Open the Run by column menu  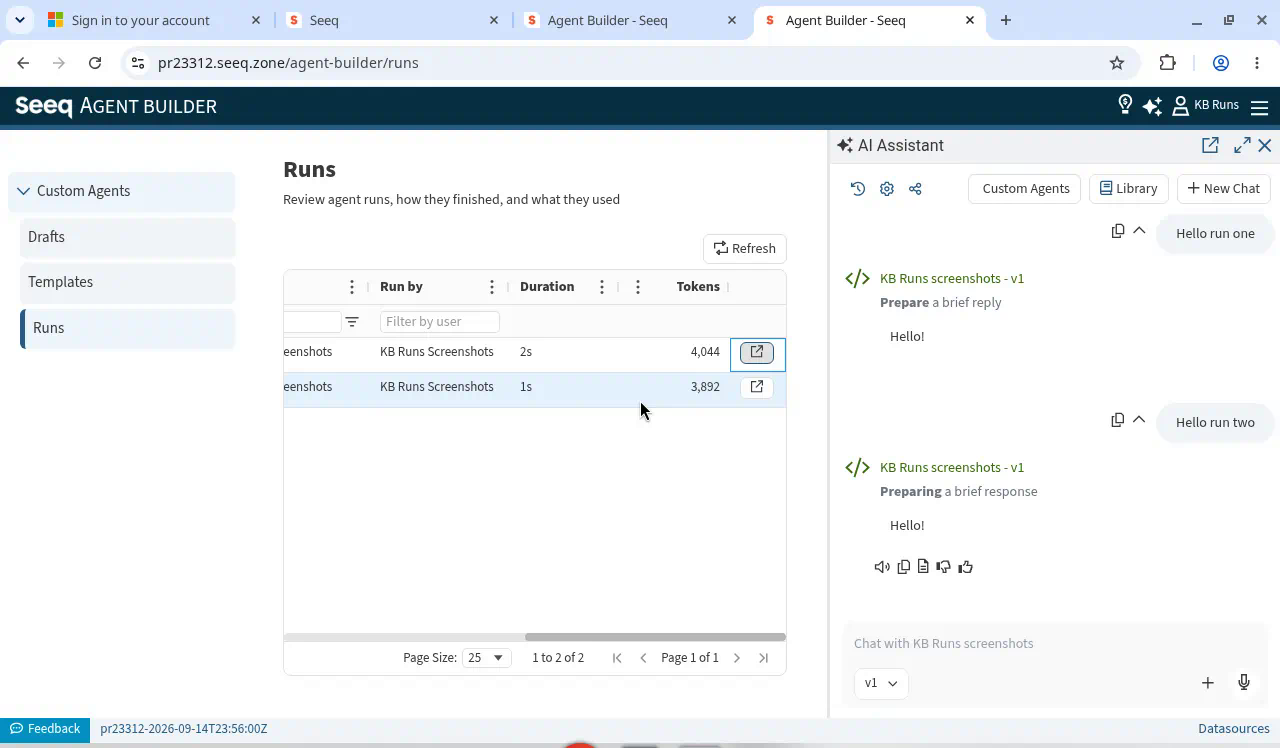coord(492,287)
